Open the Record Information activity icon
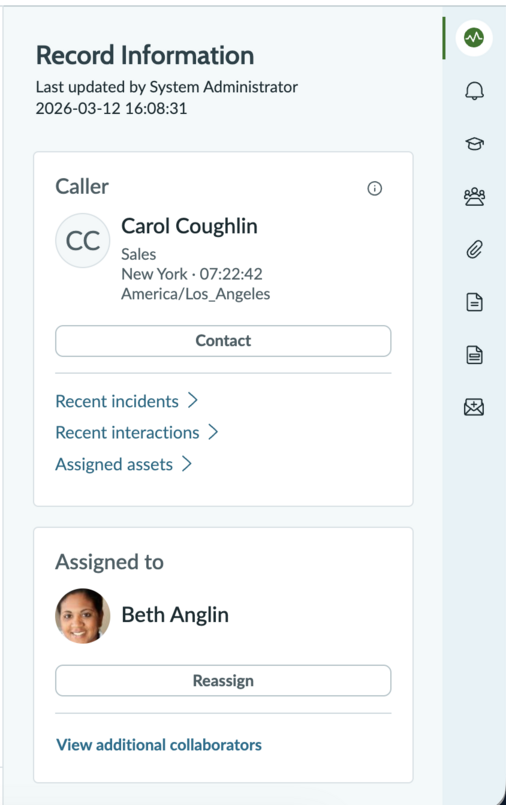Image resolution: width=506 pixels, height=805 pixels. [474, 37]
